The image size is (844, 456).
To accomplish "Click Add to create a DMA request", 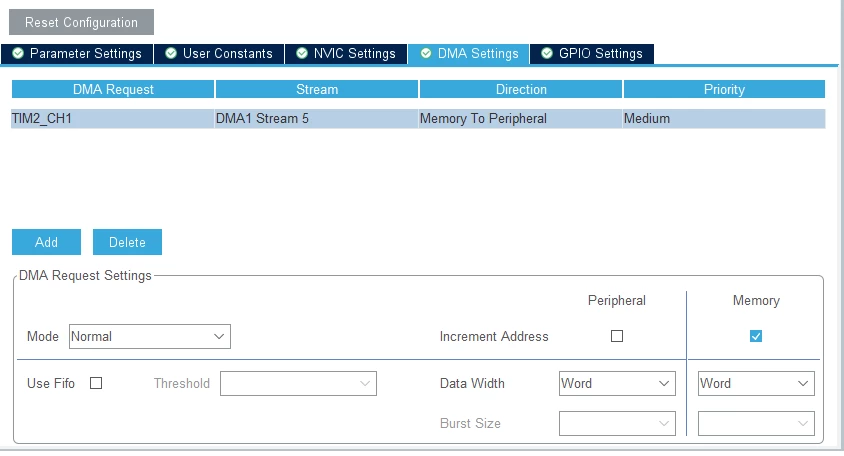I will (46, 242).
